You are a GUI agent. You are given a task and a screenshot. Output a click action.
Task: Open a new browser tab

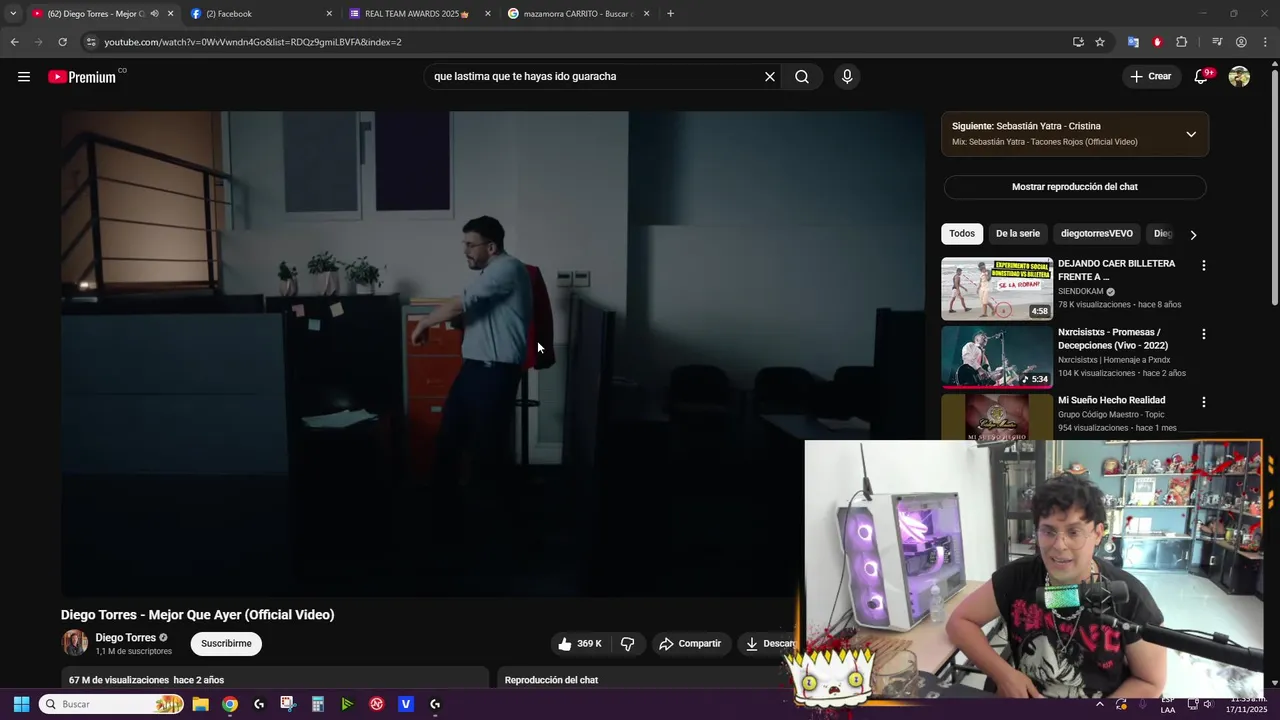click(x=670, y=14)
